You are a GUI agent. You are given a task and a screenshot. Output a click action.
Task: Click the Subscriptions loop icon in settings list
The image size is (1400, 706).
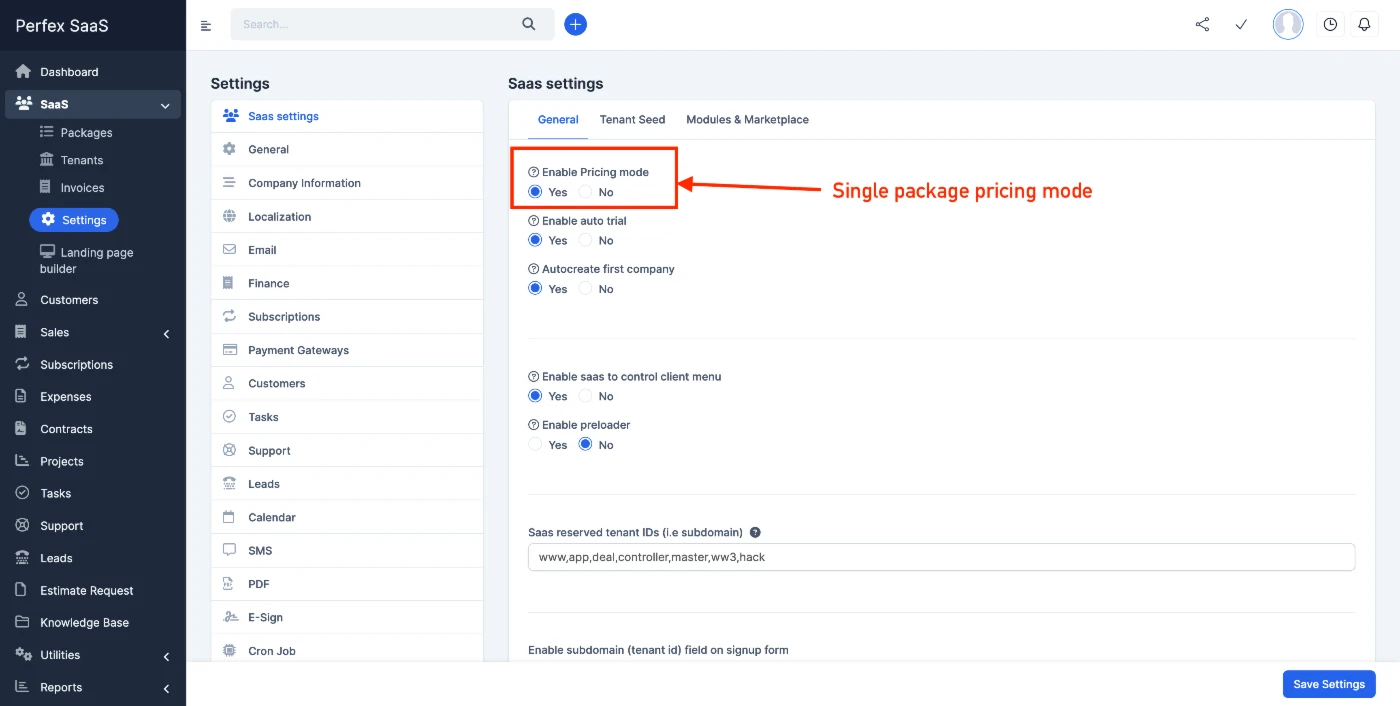(229, 317)
